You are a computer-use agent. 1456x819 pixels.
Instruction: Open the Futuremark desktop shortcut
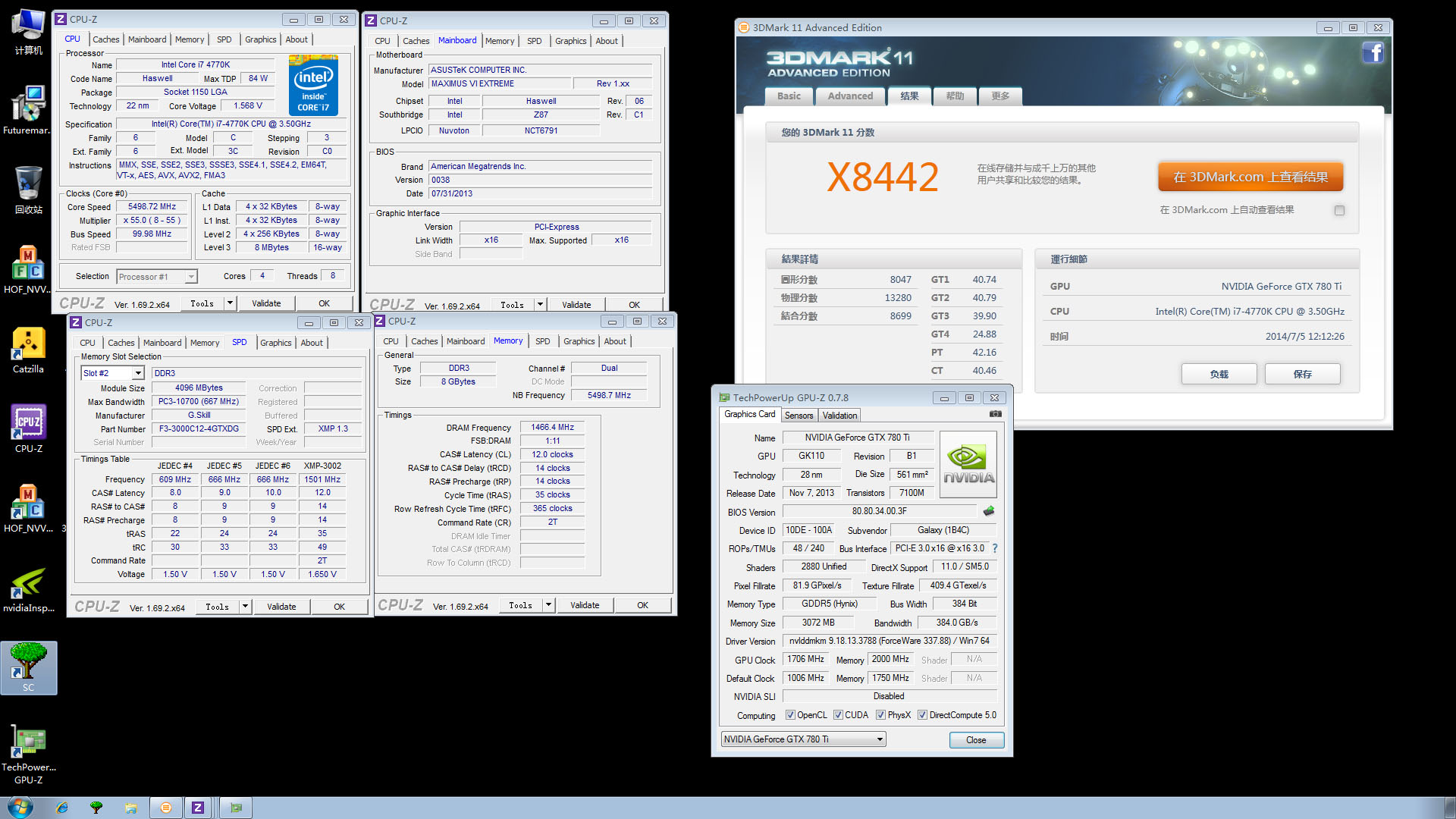coord(28,110)
